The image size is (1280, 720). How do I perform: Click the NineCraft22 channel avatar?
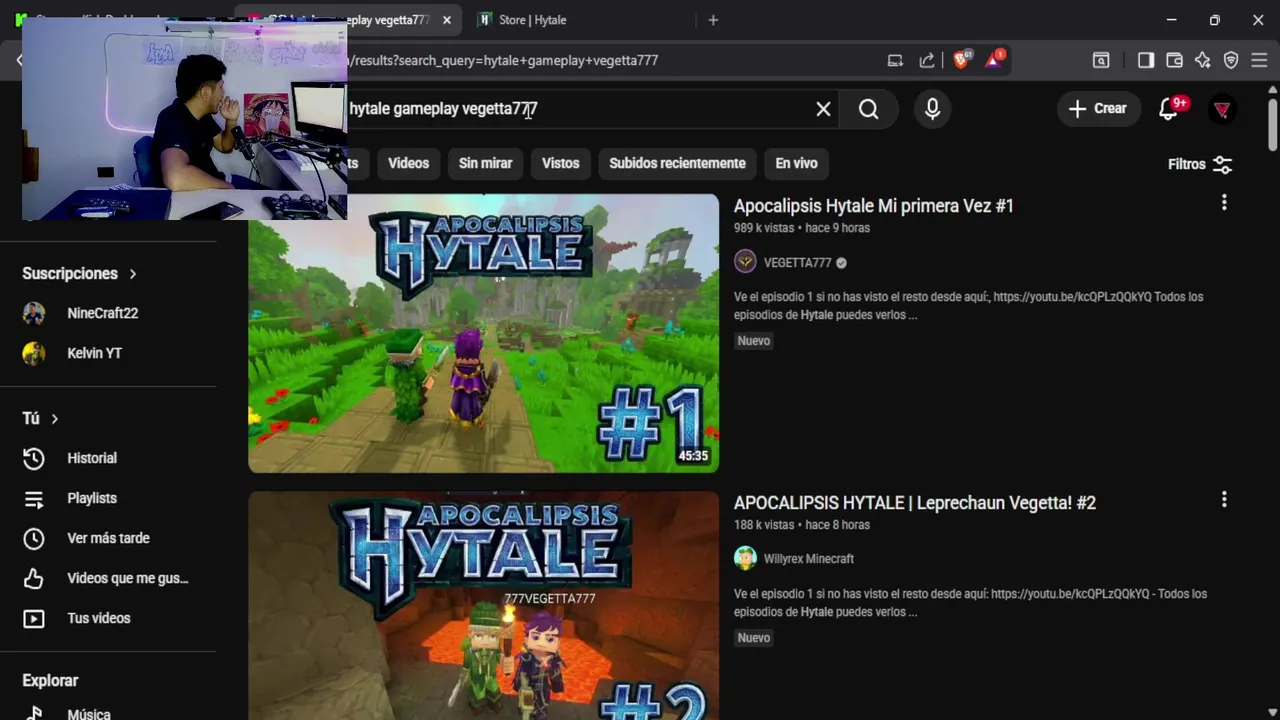click(34, 313)
